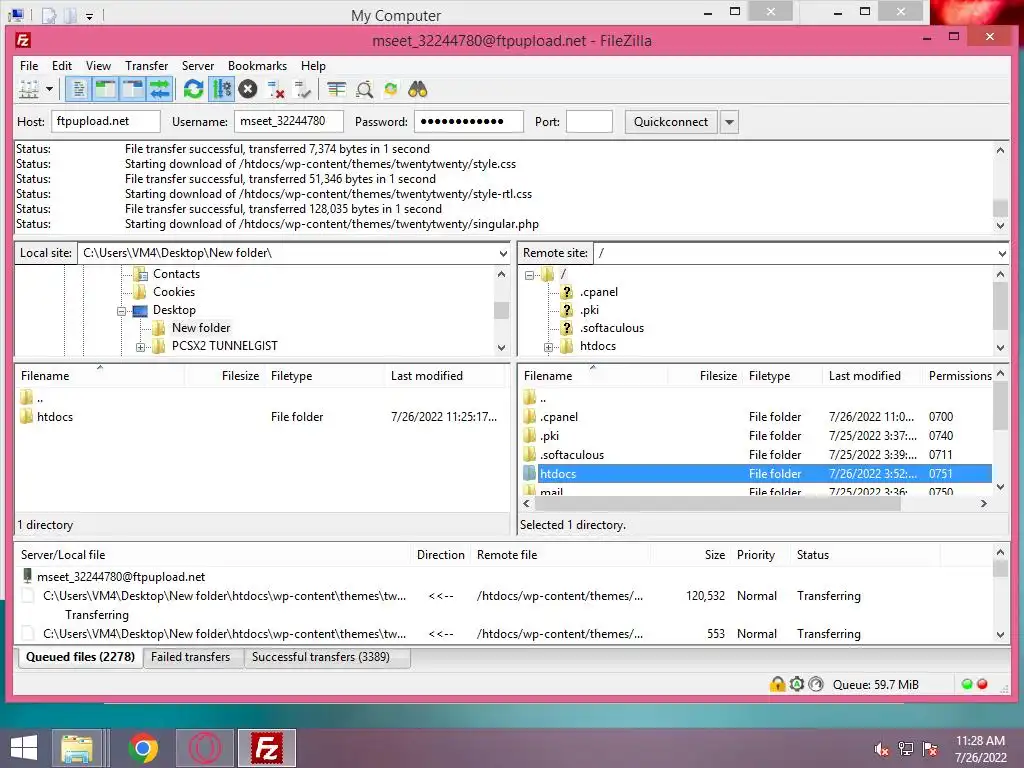
Task: Select the .pki row in remote list
Action: [756, 436]
